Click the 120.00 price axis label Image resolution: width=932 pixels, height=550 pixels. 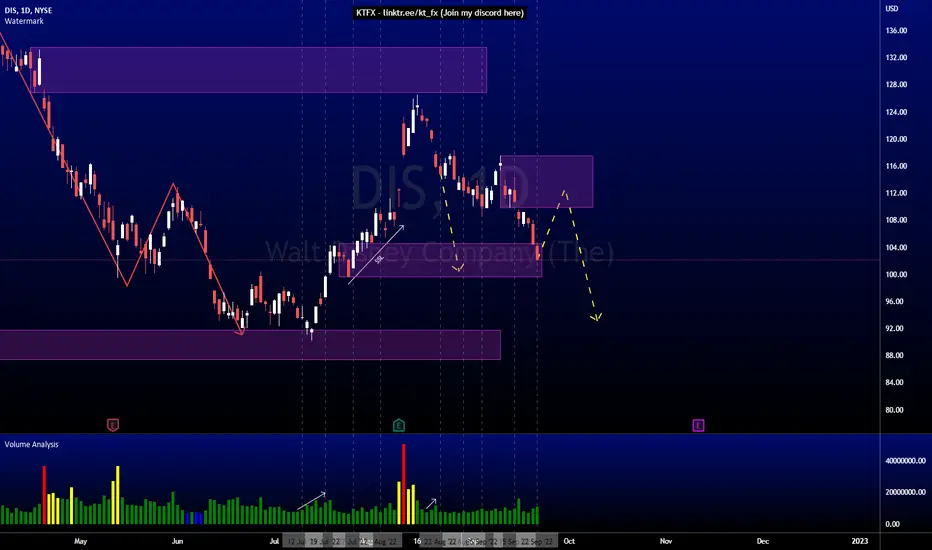896,139
